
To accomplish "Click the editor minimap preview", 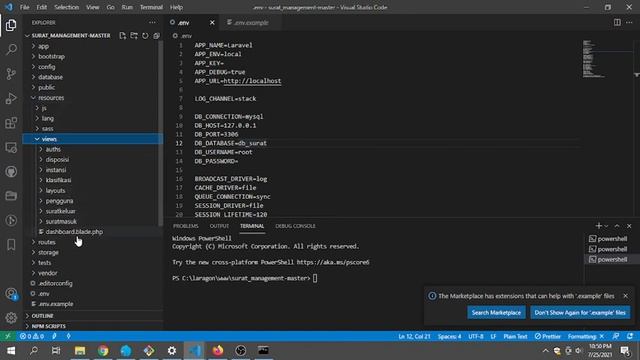I will click(592, 58).
